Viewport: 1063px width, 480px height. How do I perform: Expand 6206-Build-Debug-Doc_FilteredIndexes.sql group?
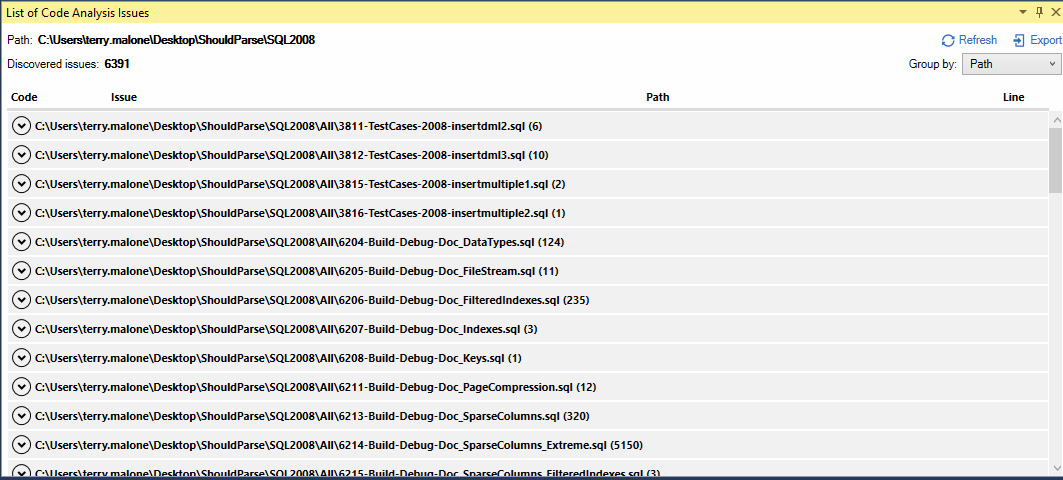pyautogui.click(x=21, y=300)
